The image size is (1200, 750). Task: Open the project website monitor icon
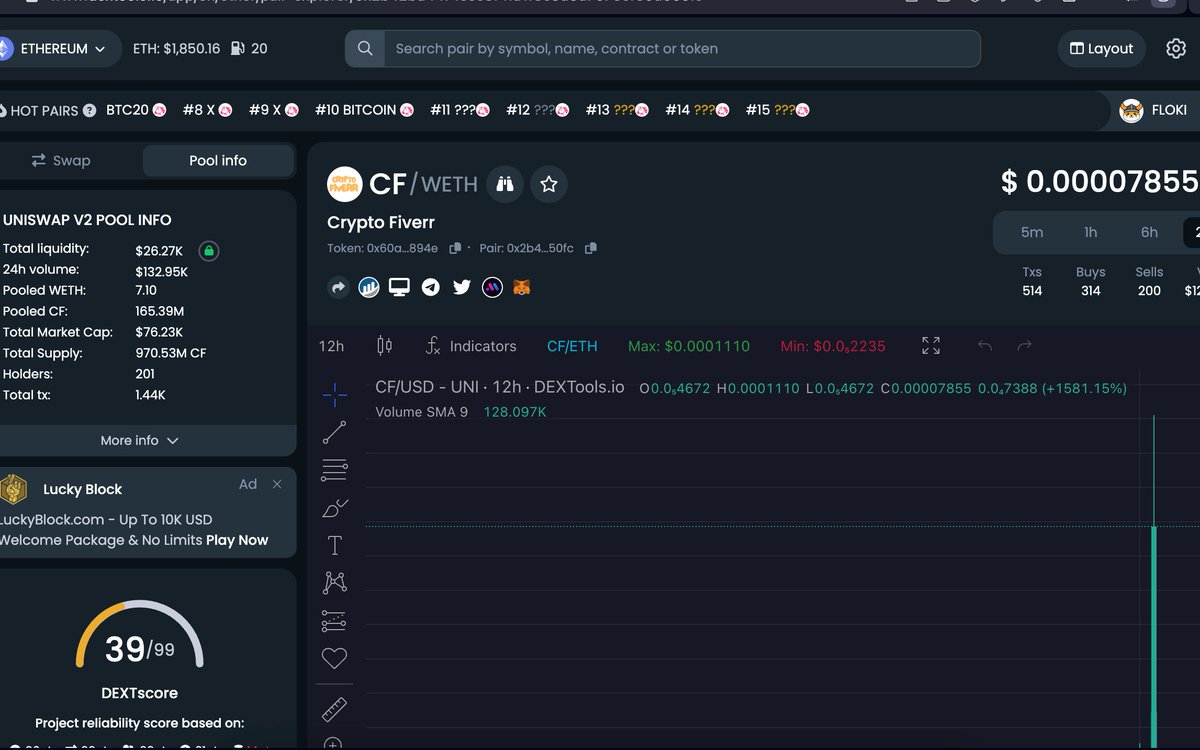coord(399,287)
